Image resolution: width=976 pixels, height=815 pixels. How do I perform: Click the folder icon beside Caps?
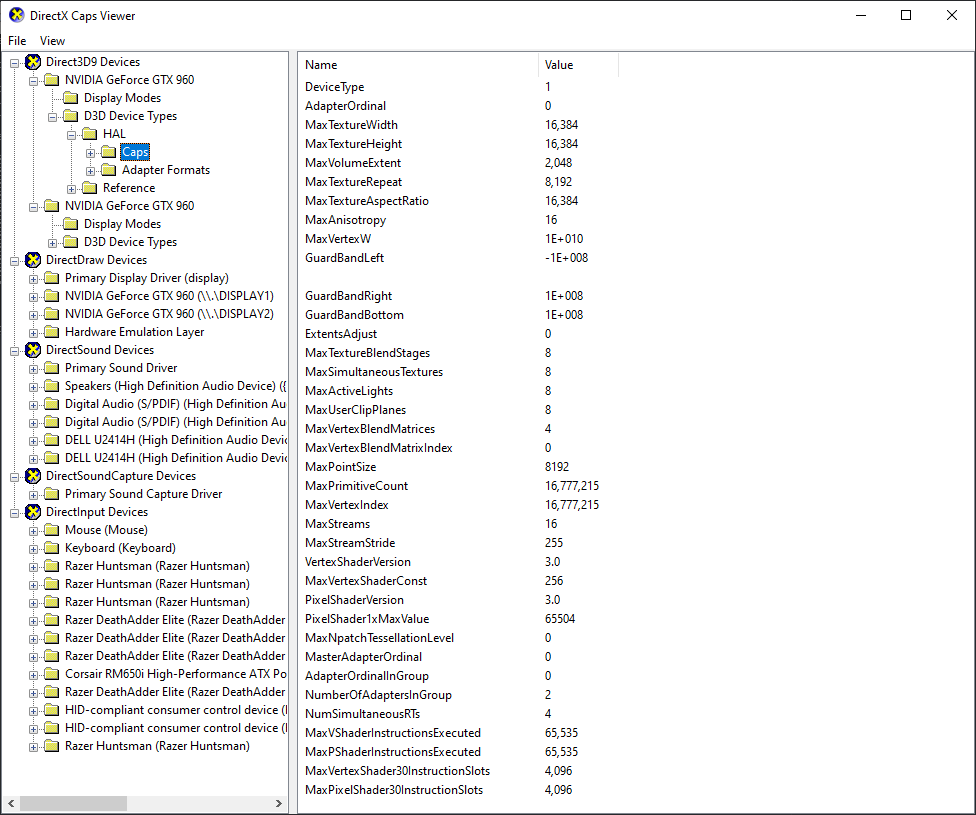[109, 152]
